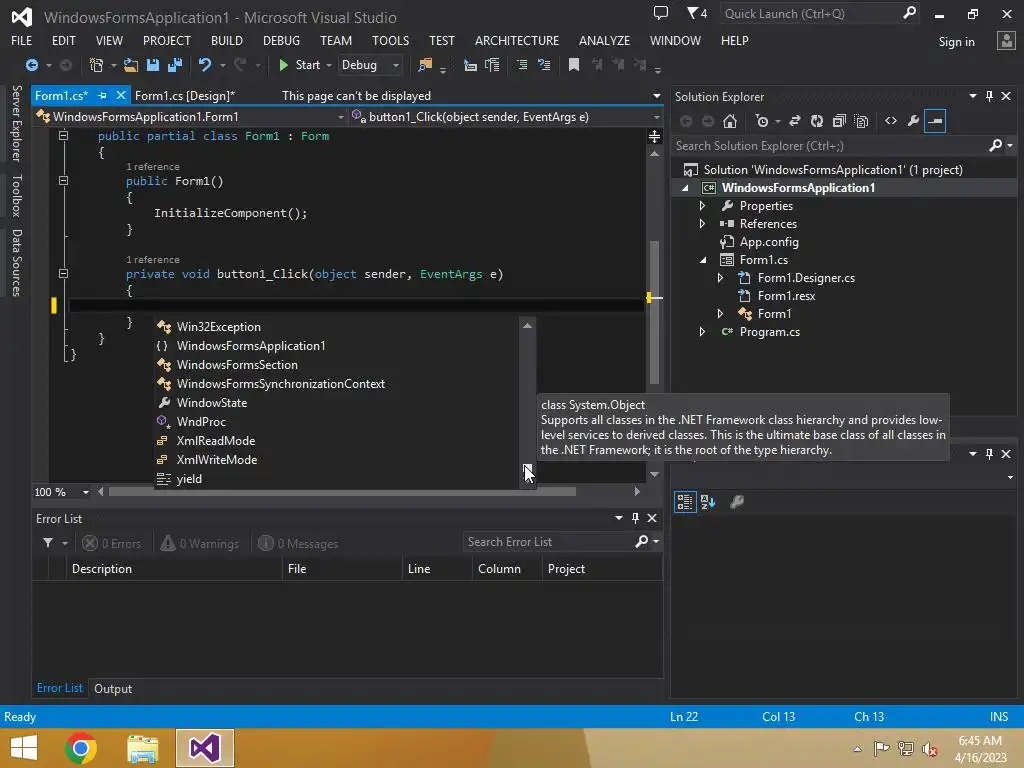Toggle auto-hide pin on Solution Explorer

coord(989,96)
